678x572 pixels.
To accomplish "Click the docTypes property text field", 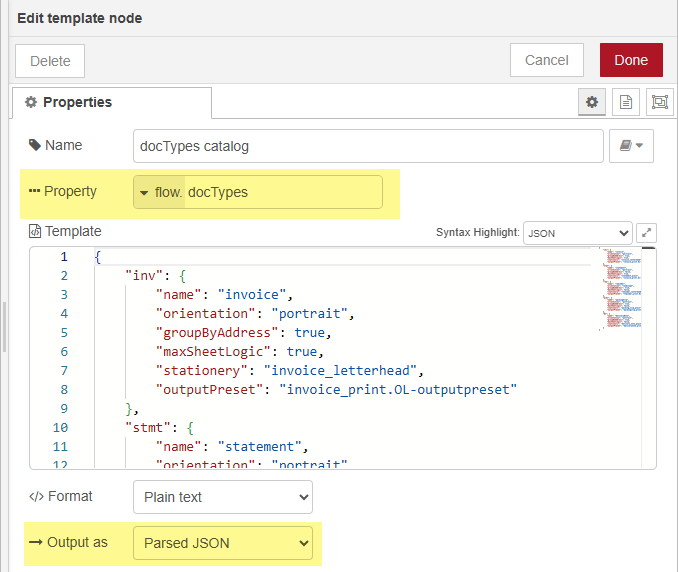I will tap(282, 192).
